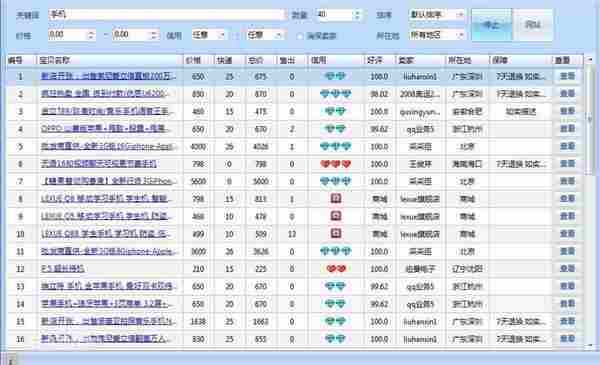The width and height of the screenshot is (600, 365).
Task: Click the red mall badge icon in row 8
Action: pyautogui.click(x=336, y=199)
